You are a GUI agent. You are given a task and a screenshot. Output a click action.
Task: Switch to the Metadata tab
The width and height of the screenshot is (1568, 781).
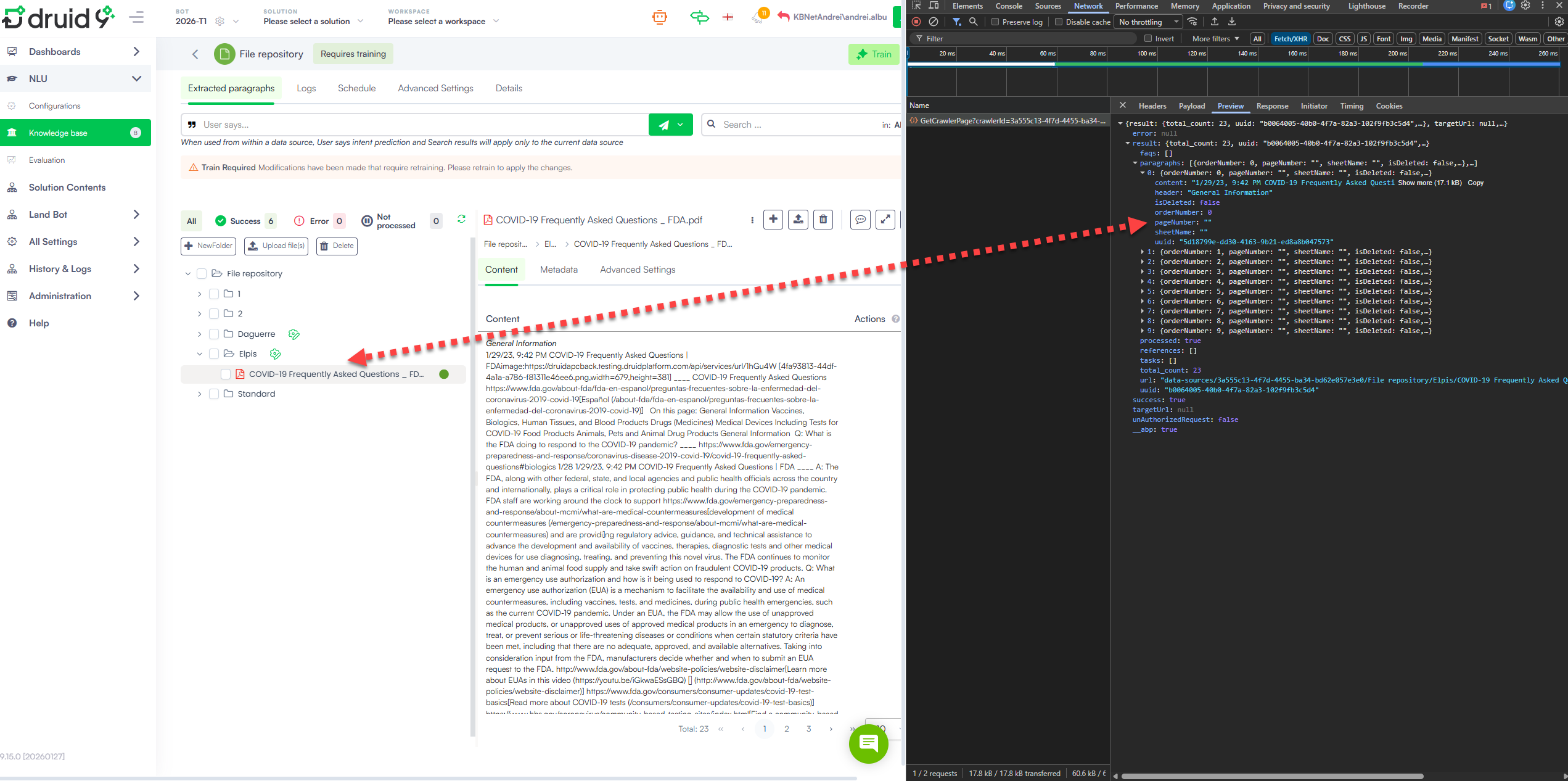559,270
